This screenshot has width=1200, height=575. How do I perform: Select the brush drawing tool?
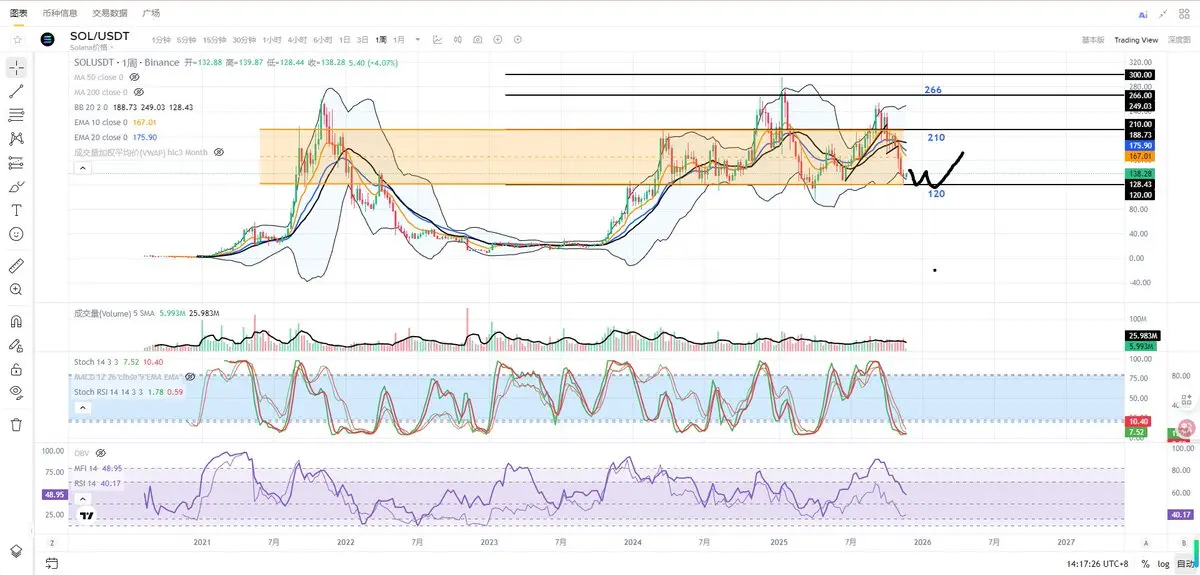(x=16, y=187)
